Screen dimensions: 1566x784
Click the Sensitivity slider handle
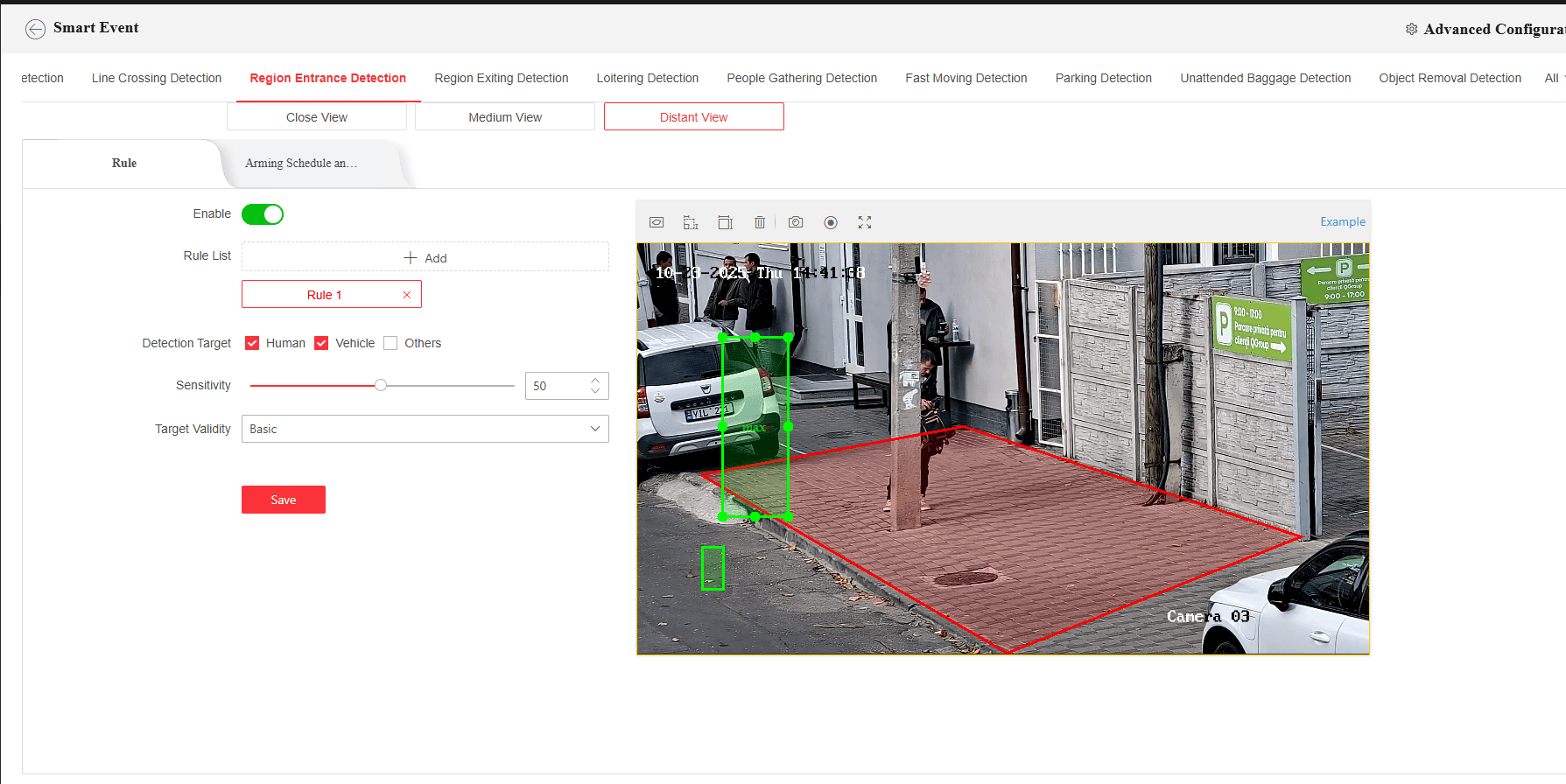381,385
